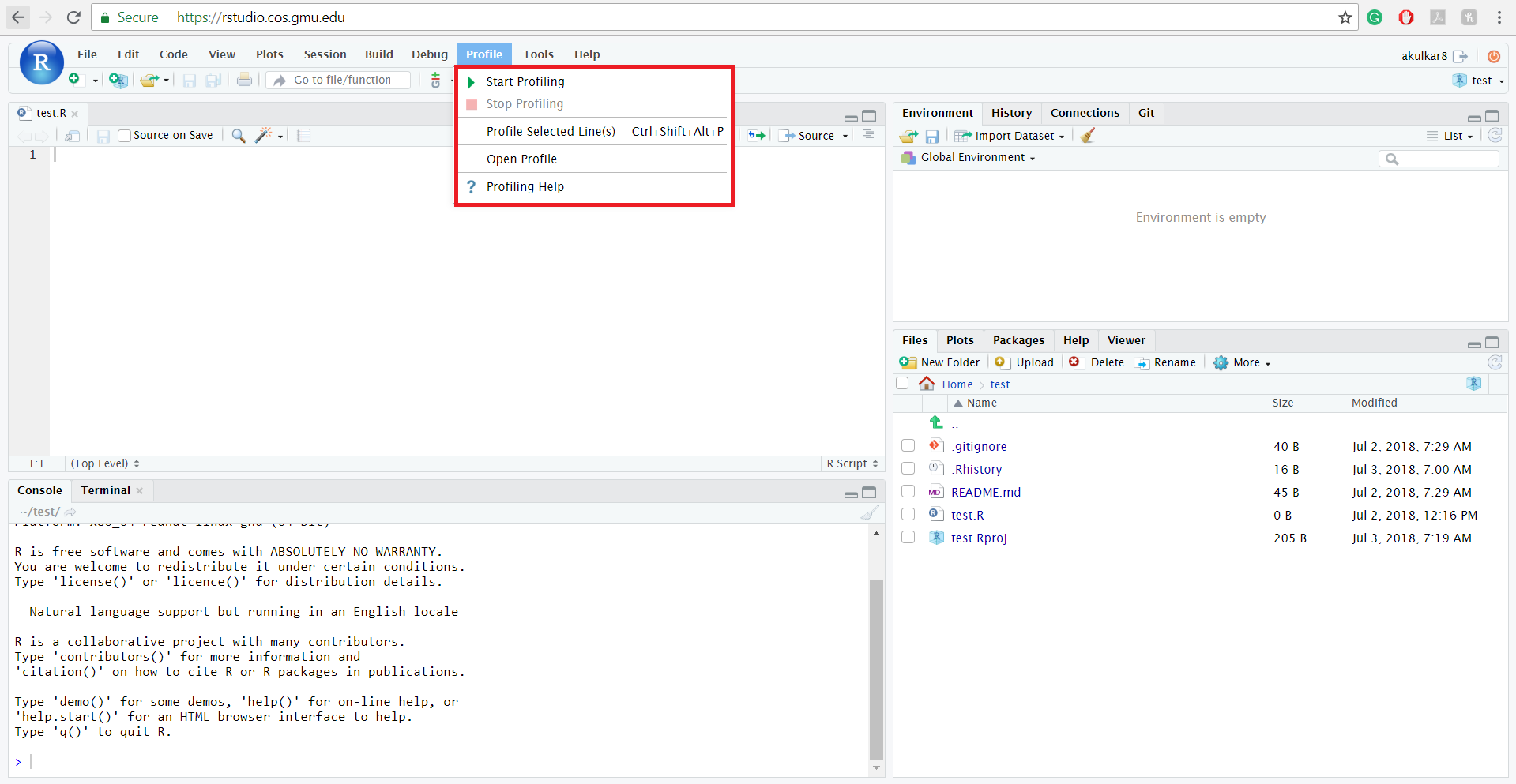Viewport: 1516px width, 784px height.
Task: Open the new file dropdown arrow
Action: [x=95, y=81]
